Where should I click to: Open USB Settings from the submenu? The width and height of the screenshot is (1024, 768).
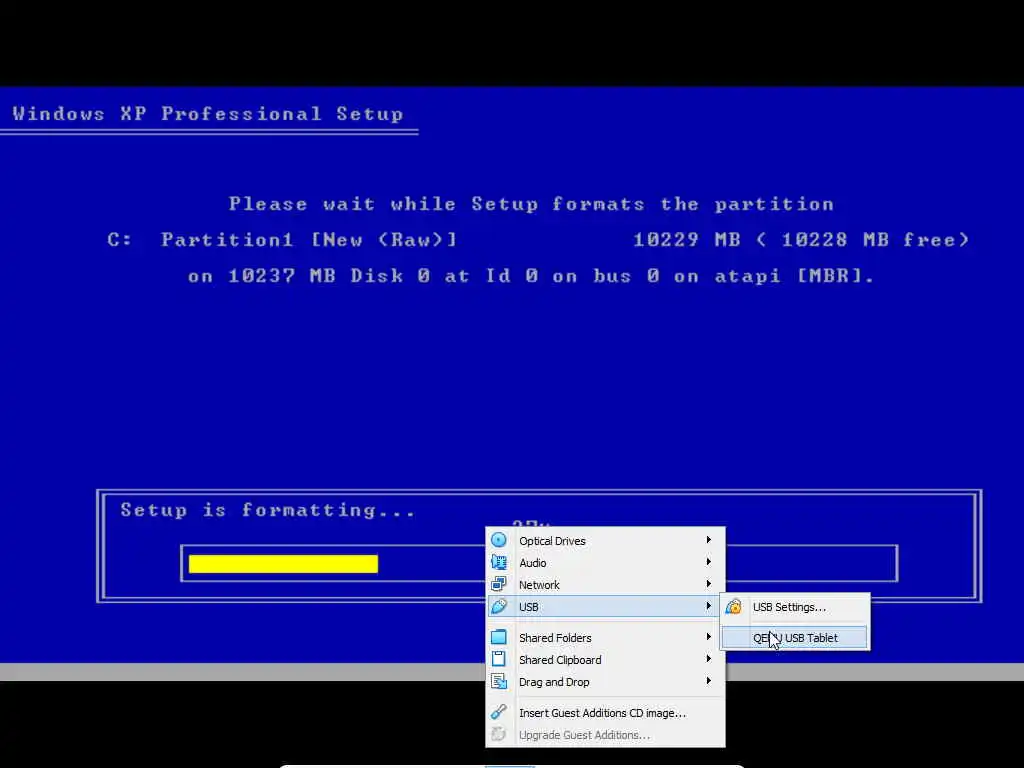click(x=795, y=607)
